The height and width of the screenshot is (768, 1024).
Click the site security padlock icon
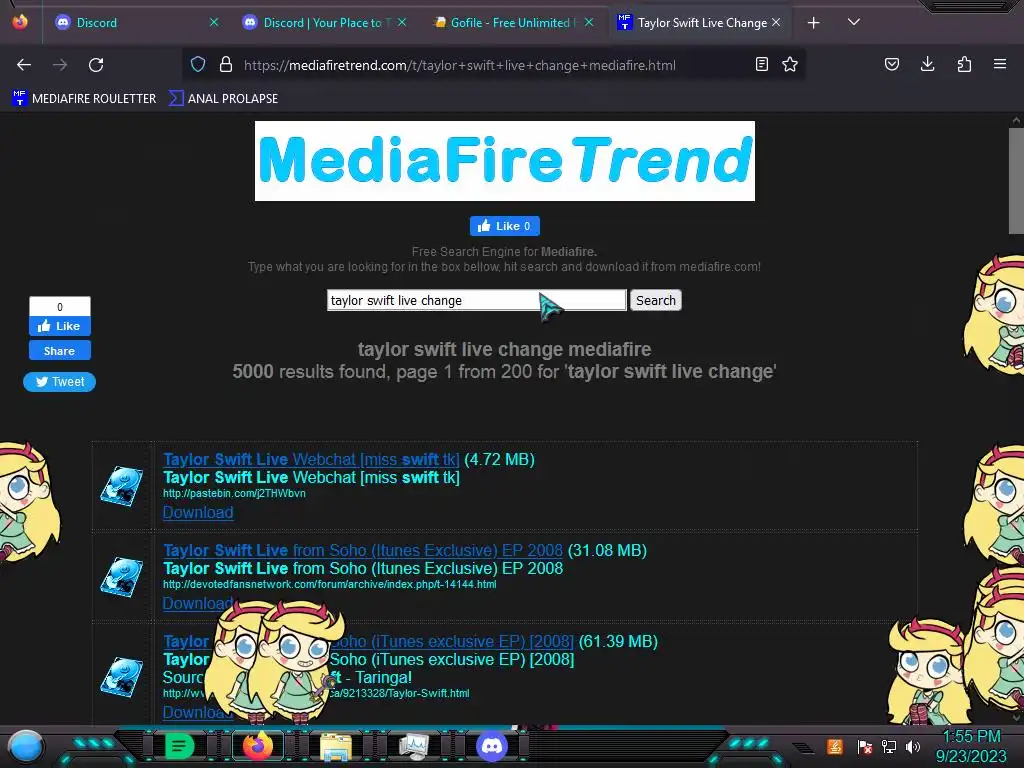(226, 65)
